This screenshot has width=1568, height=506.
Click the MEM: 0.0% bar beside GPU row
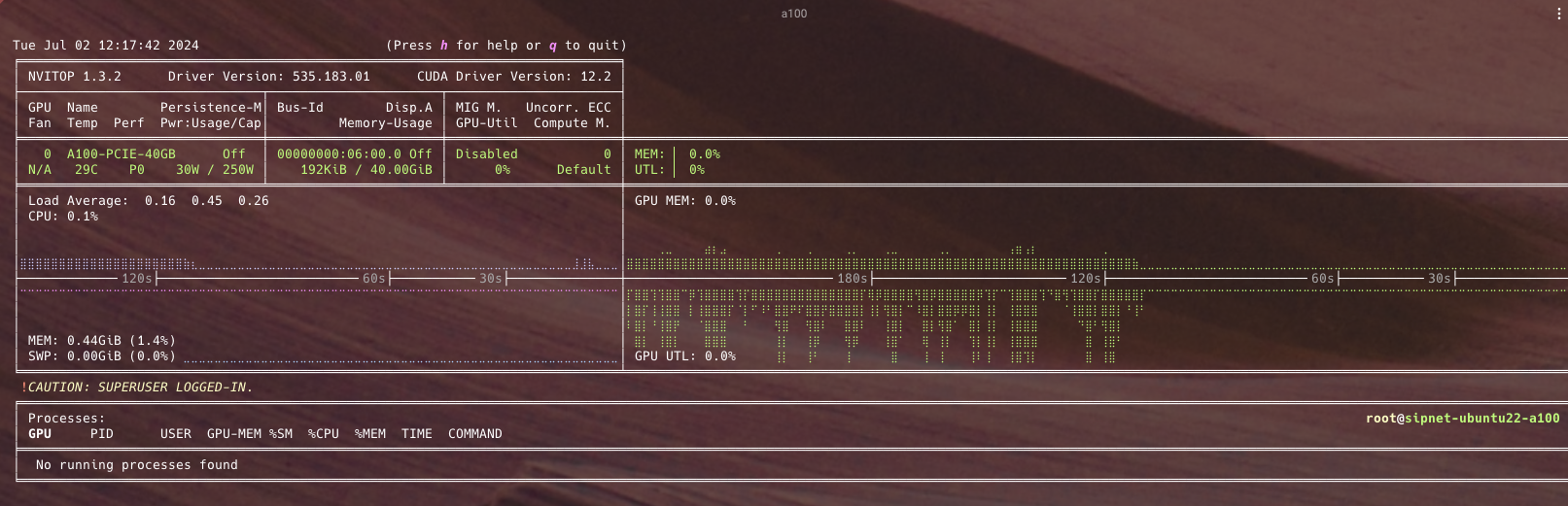(x=678, y=154)
